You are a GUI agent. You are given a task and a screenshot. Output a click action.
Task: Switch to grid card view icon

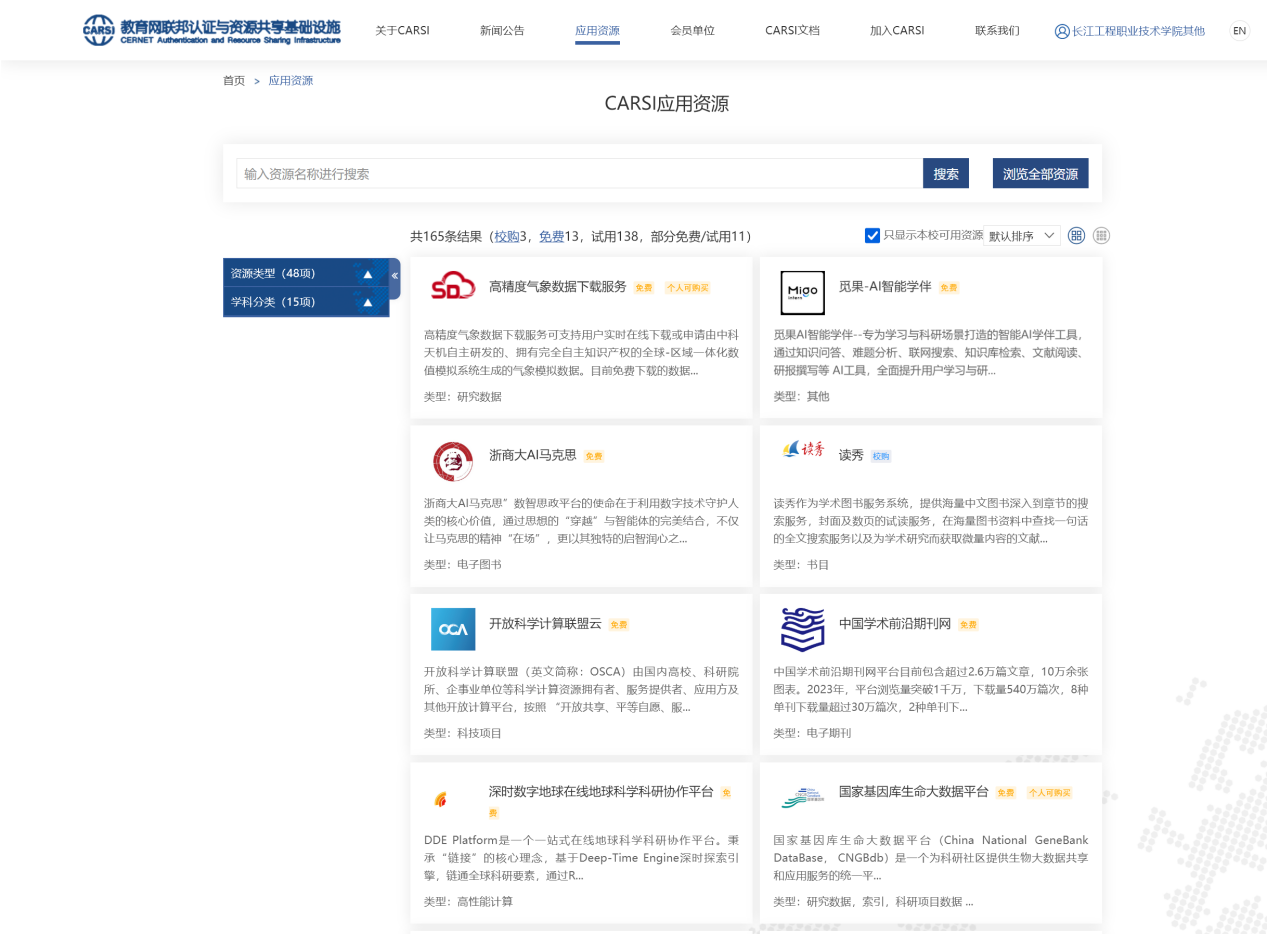1076,235
